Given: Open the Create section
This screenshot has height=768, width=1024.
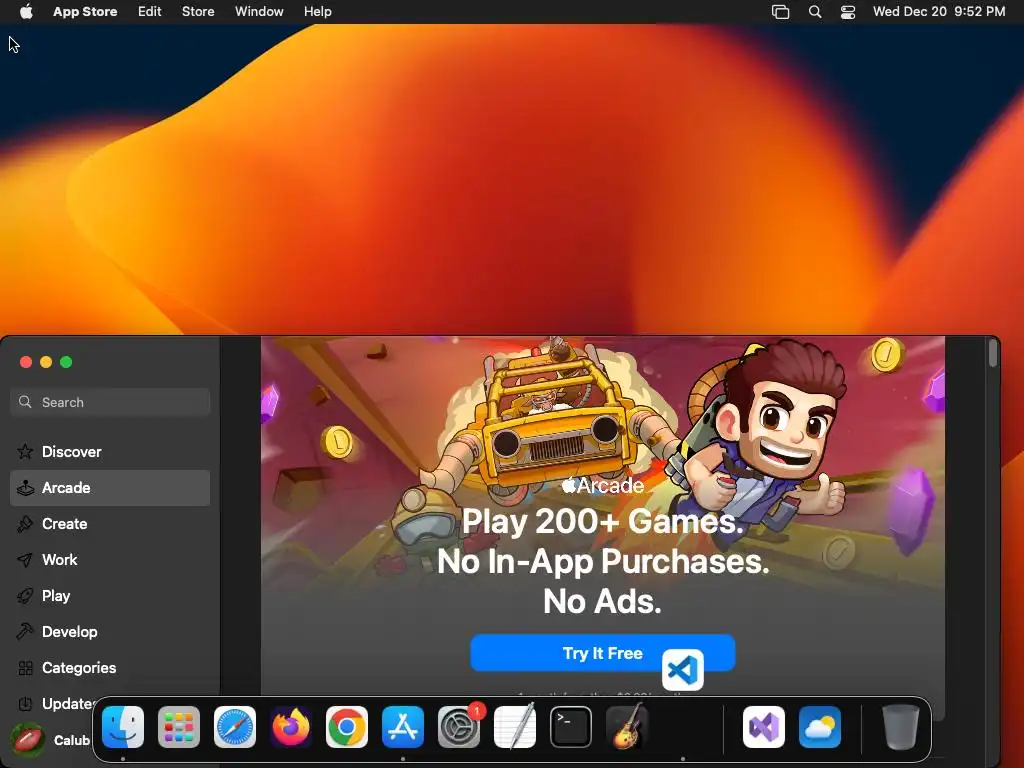Looking at the screenshot, I should pyautogui.click(x=110, y=524).
